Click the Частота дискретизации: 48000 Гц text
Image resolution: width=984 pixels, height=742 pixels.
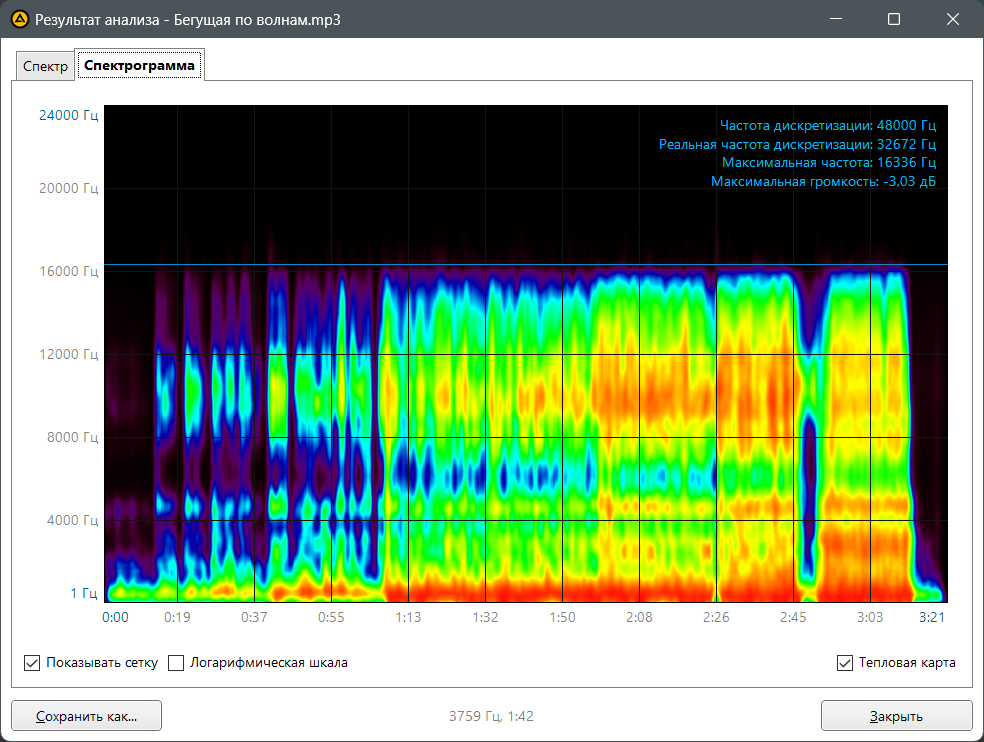827,126
